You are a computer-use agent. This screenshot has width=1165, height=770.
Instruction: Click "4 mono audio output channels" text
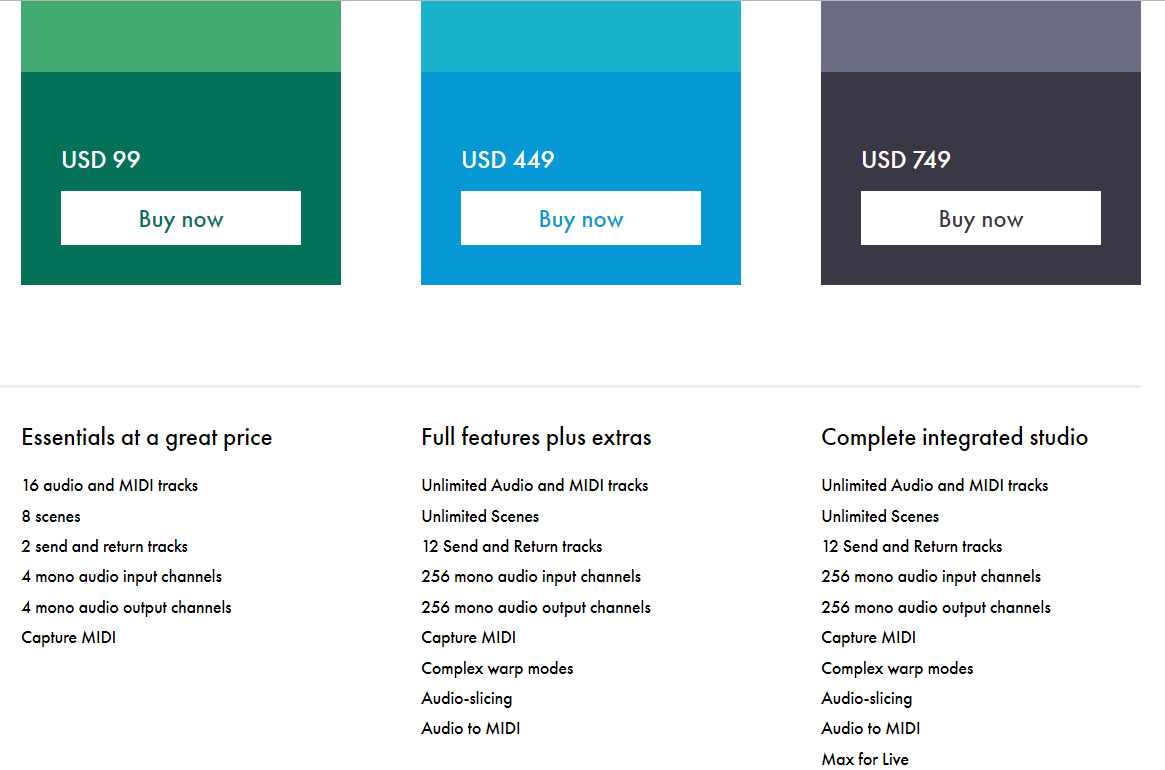pos(127,607)
